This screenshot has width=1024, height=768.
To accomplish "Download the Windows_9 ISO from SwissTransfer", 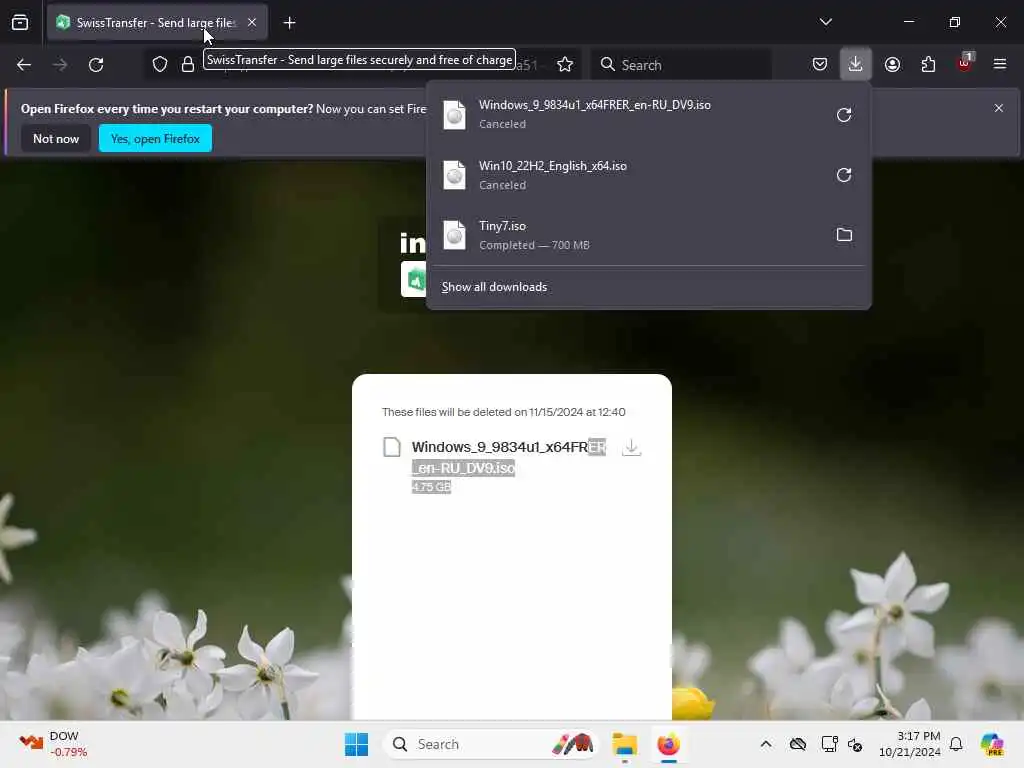I will point(631,447).
